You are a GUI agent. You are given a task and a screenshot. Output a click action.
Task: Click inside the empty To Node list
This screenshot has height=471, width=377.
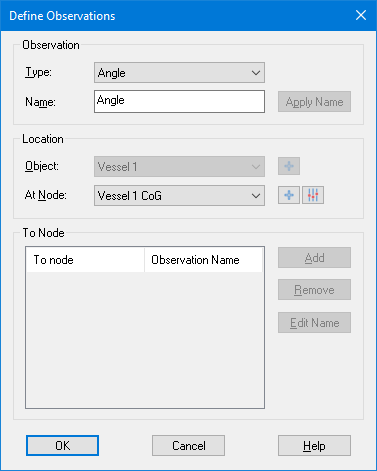pos(145,340)
